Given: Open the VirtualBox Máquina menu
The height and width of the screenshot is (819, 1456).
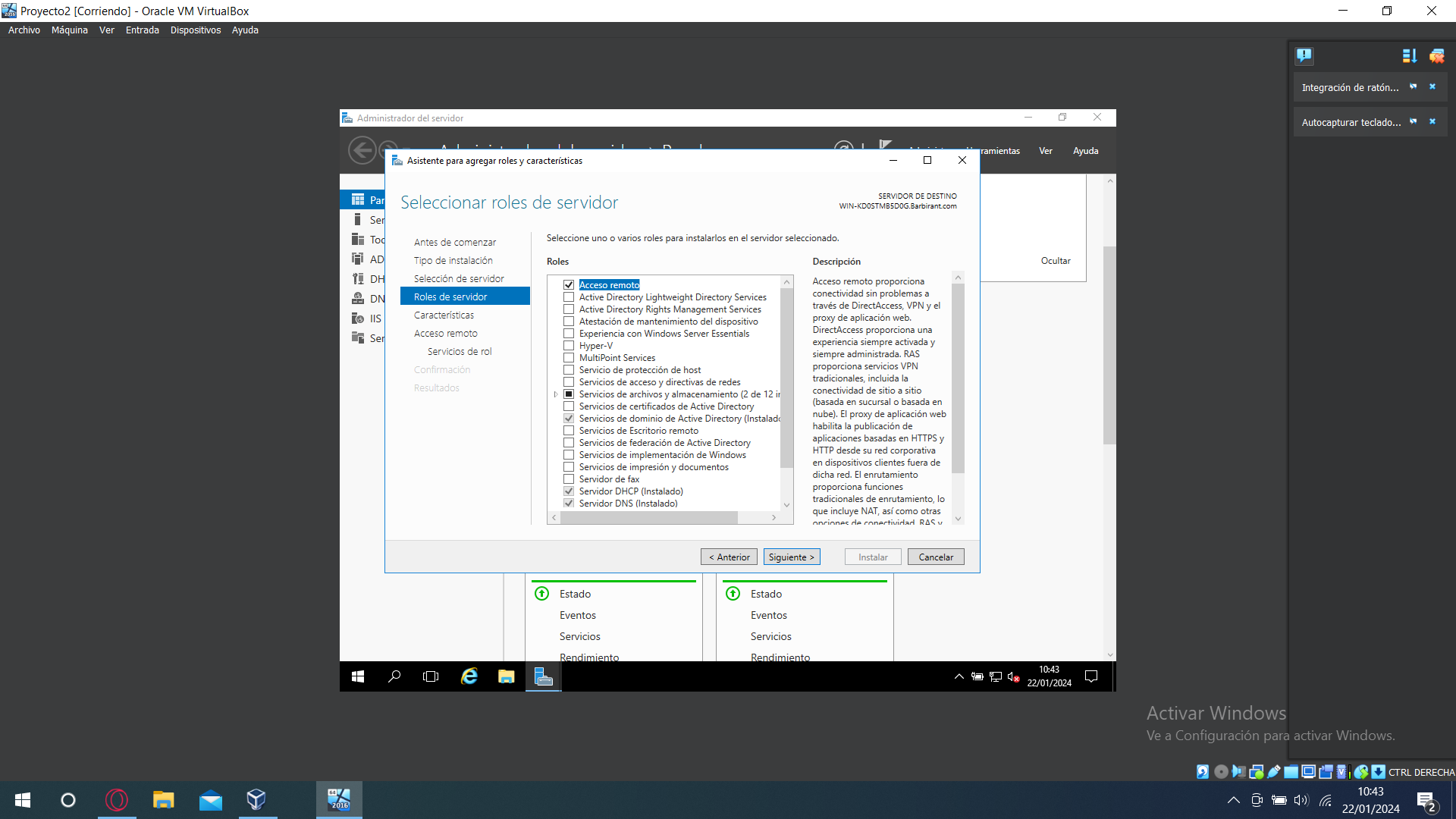Looking at the screenshot, I should 70,30.
